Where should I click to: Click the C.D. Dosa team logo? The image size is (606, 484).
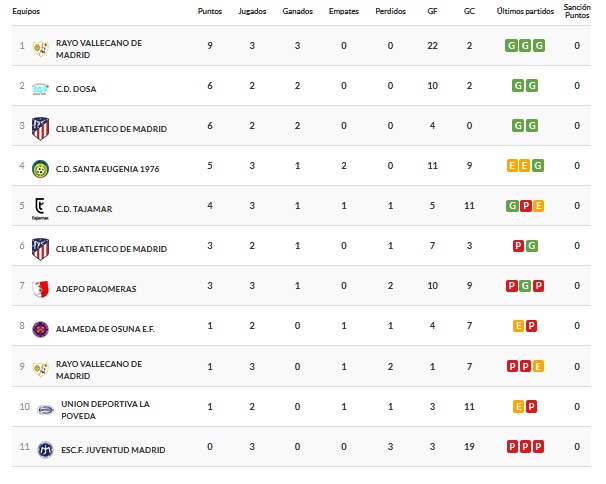pyautogui.click(x=41, y=89)
